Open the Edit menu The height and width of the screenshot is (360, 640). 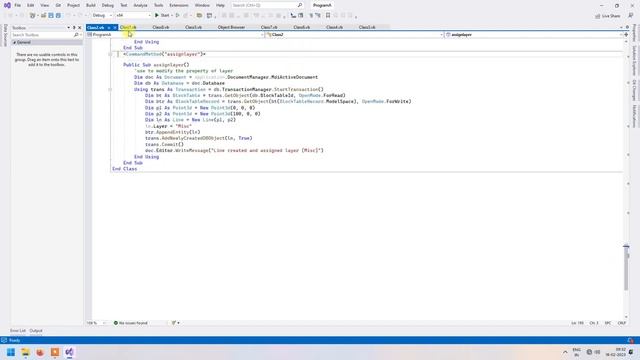pos(31,5)
